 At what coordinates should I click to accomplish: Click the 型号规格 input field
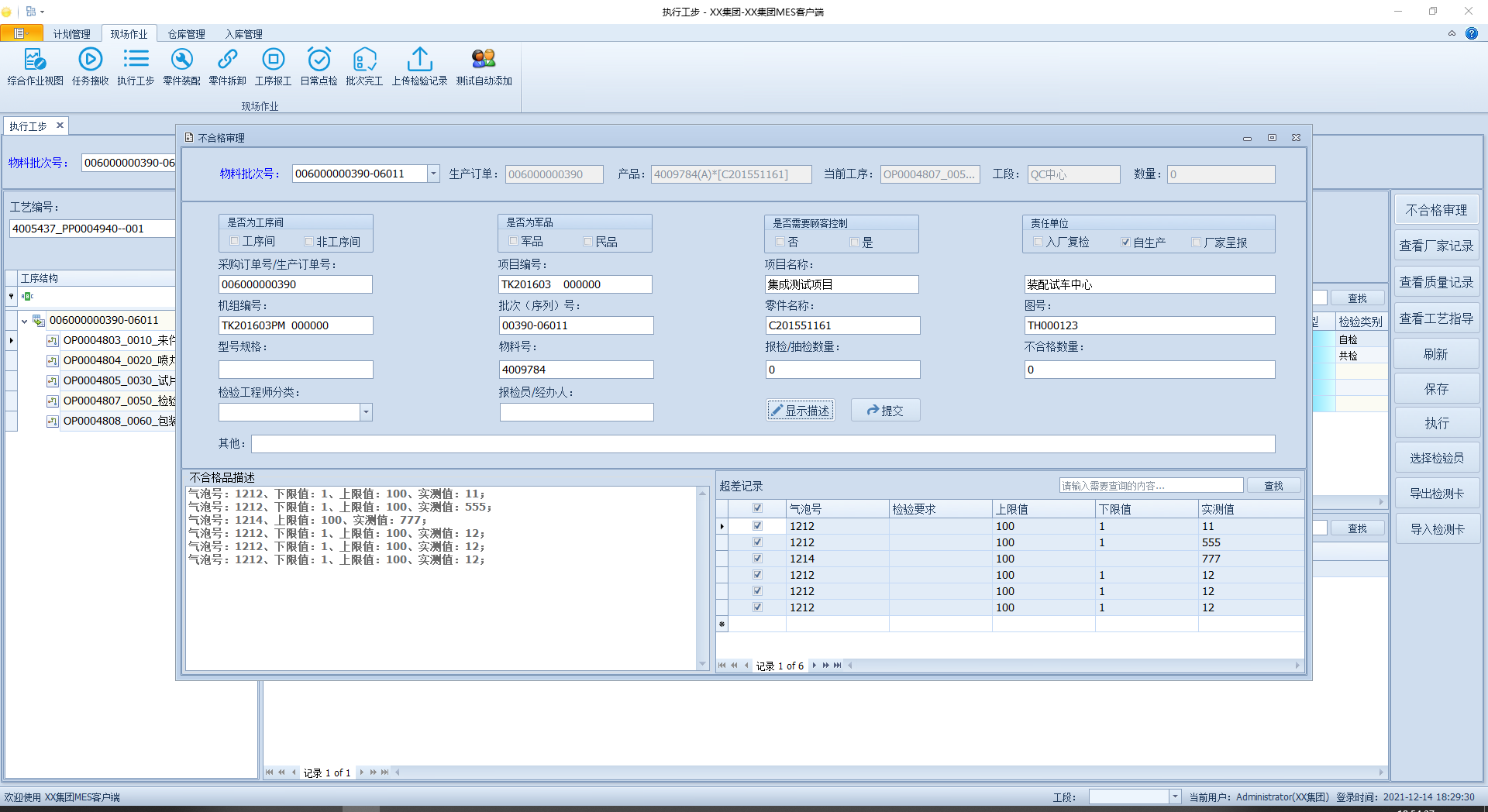(295, 370)
